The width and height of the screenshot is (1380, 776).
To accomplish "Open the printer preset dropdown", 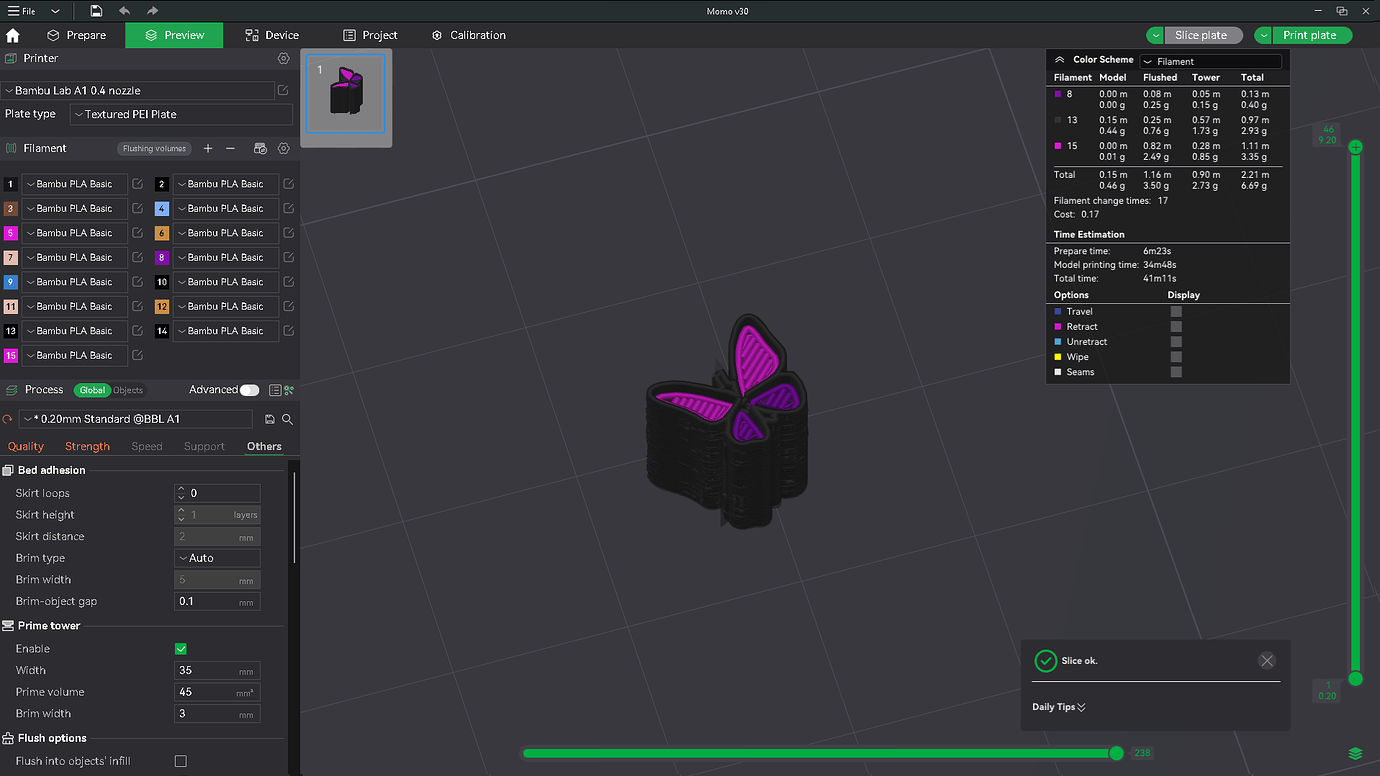I will pos(137,91).
